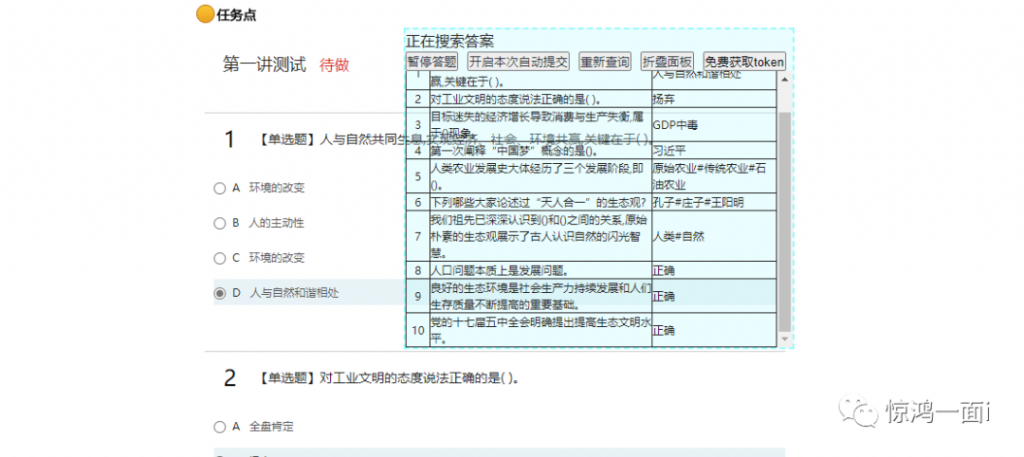This screenshot has height=457, width=1024.
Task: Click the answer panel's vertical scrollbar
Action: point(785,220)
